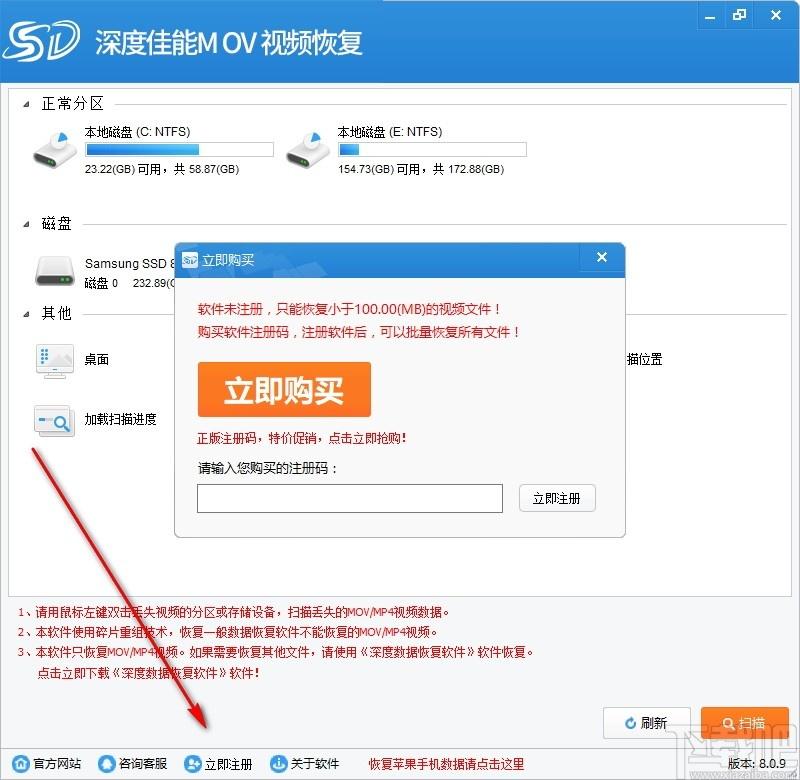Click the C: drive usage bar

click(180, 149)
